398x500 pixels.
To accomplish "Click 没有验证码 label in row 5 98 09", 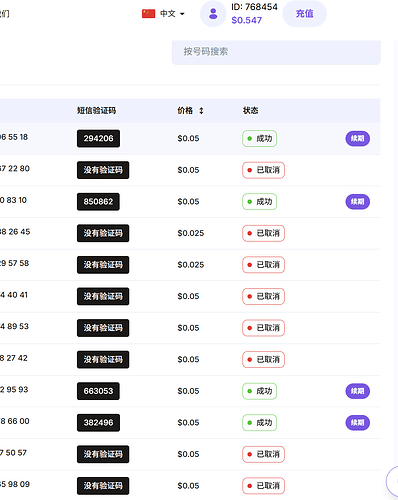I will tap(103, 486).
